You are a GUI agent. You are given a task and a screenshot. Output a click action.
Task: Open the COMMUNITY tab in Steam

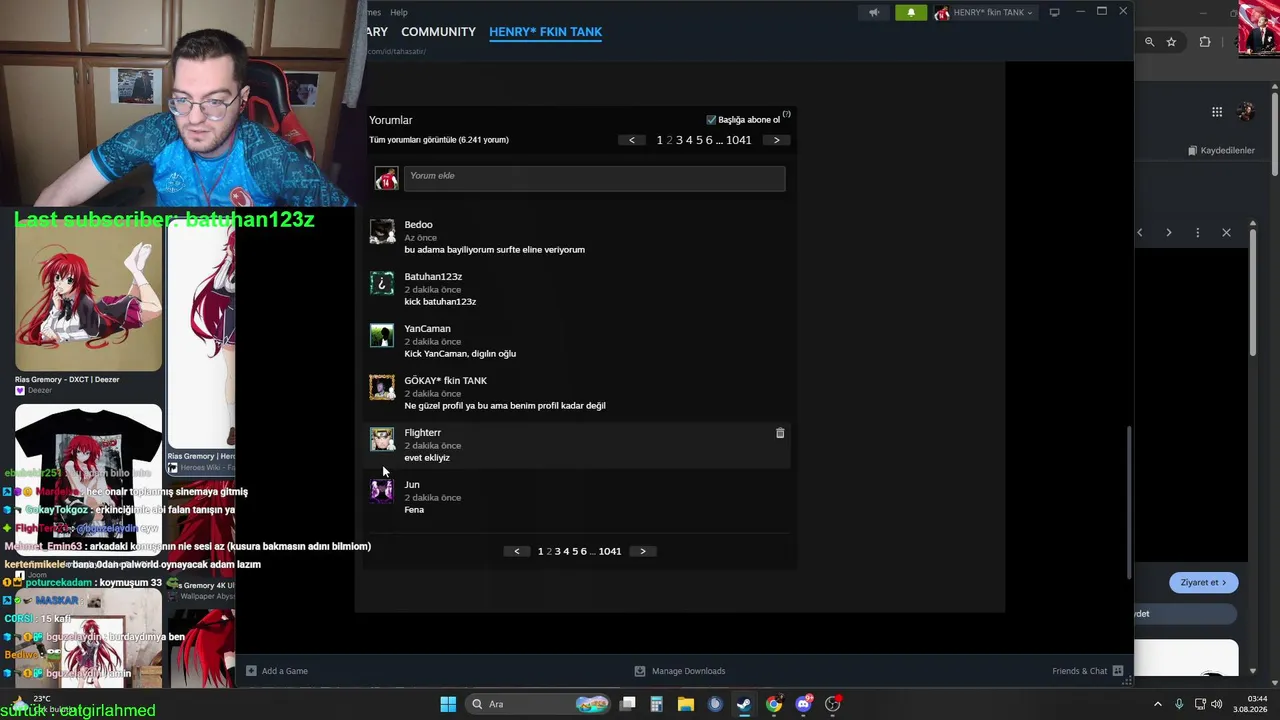point(438,32)
